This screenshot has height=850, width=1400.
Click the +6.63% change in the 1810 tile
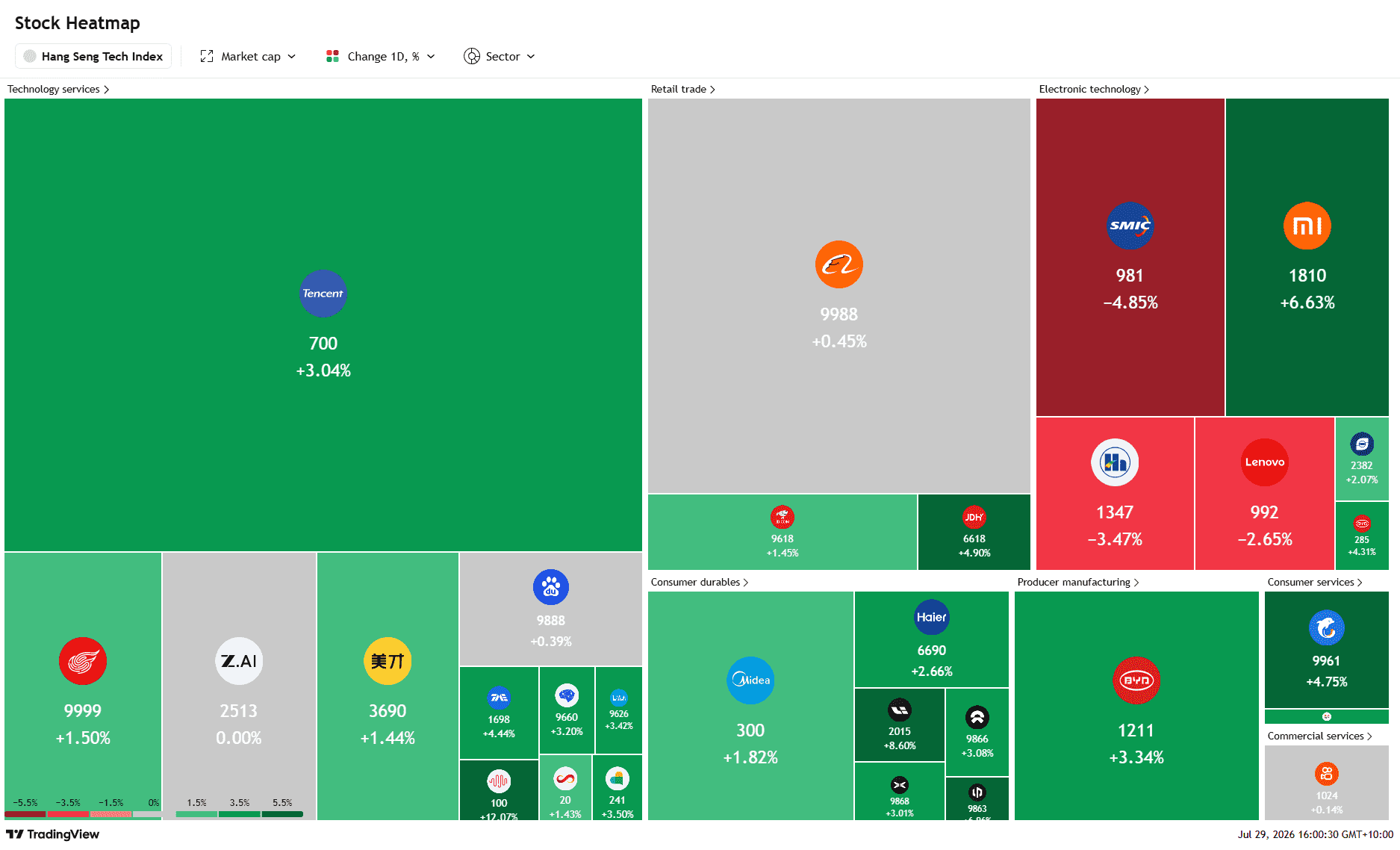click(1307, 303)
